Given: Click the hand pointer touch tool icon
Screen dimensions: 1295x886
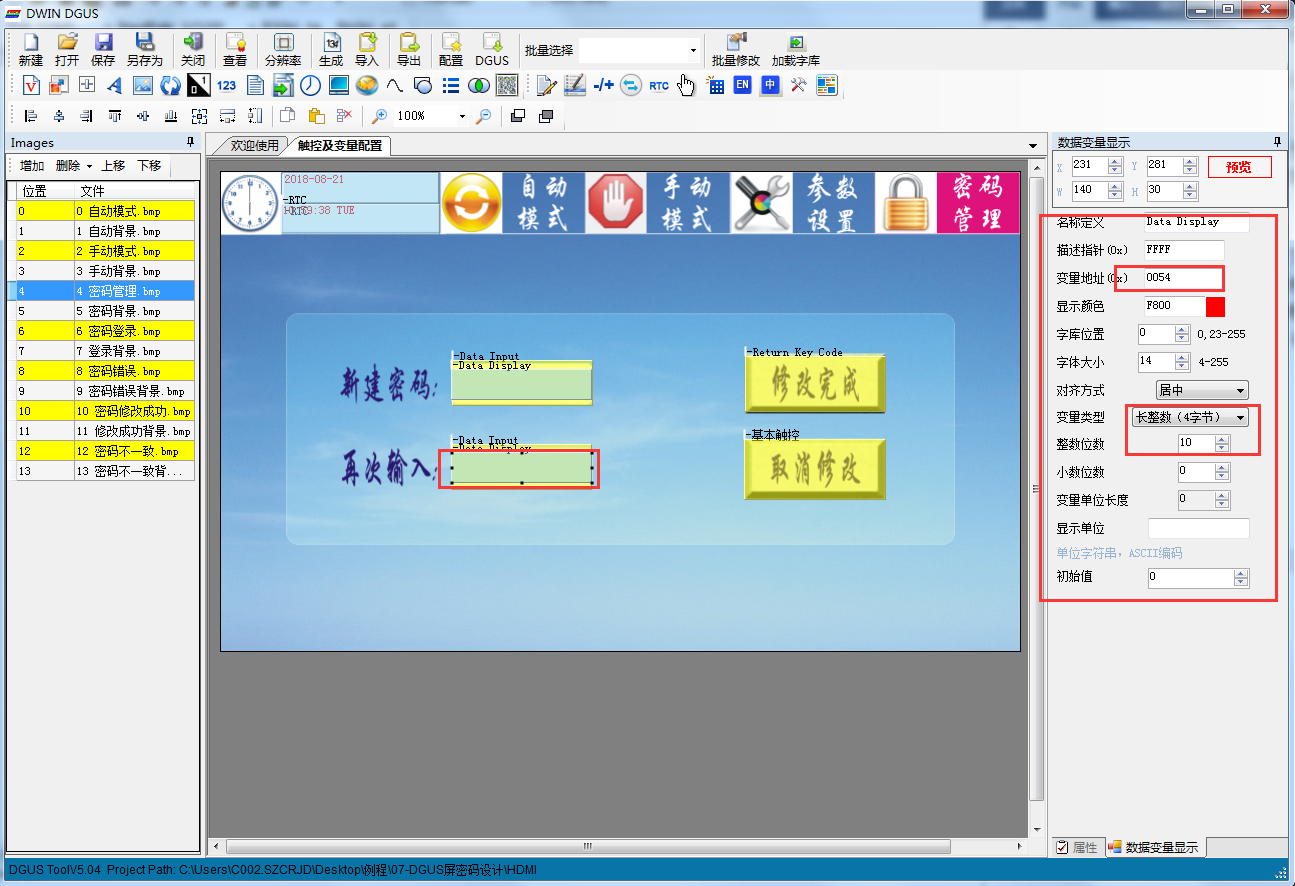Looking at the screenshot, I should coord(686,86).
